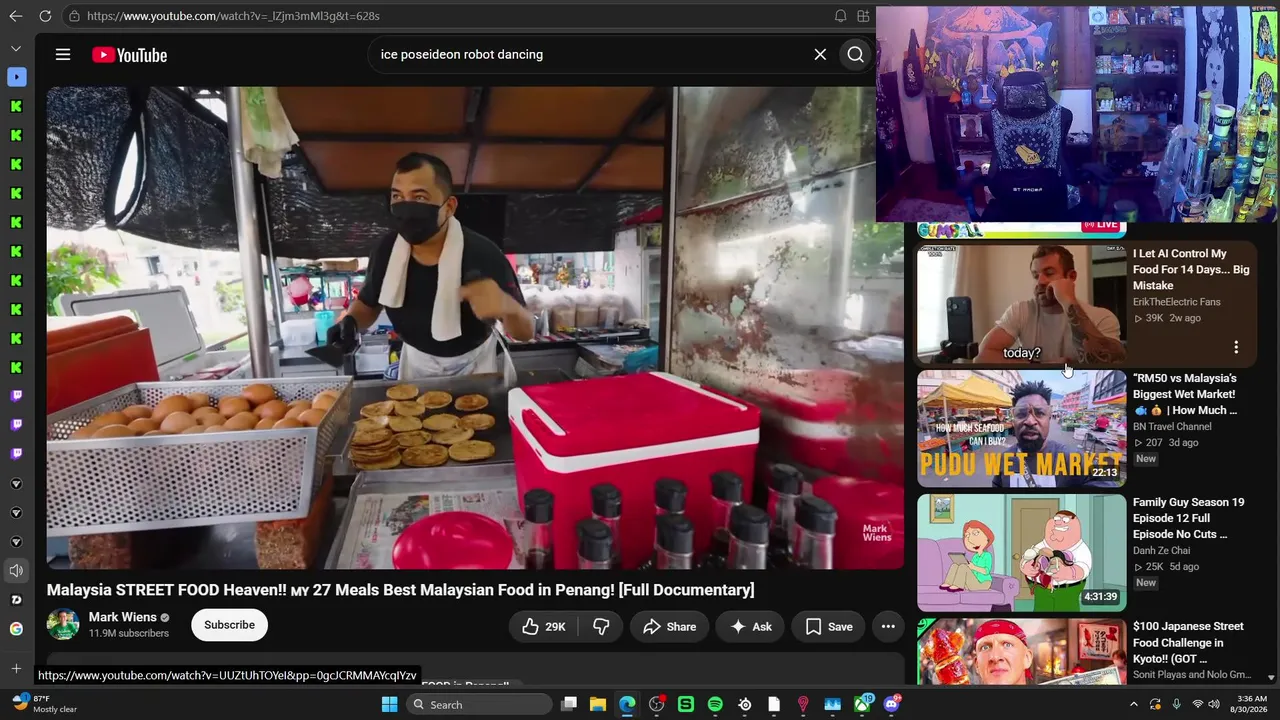Open AI Control My Food video thumbnail

(x=1021, y=304)
